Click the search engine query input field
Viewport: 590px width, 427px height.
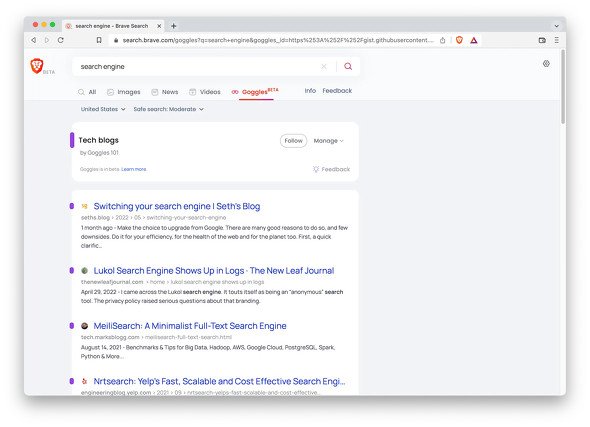(196, 67)
